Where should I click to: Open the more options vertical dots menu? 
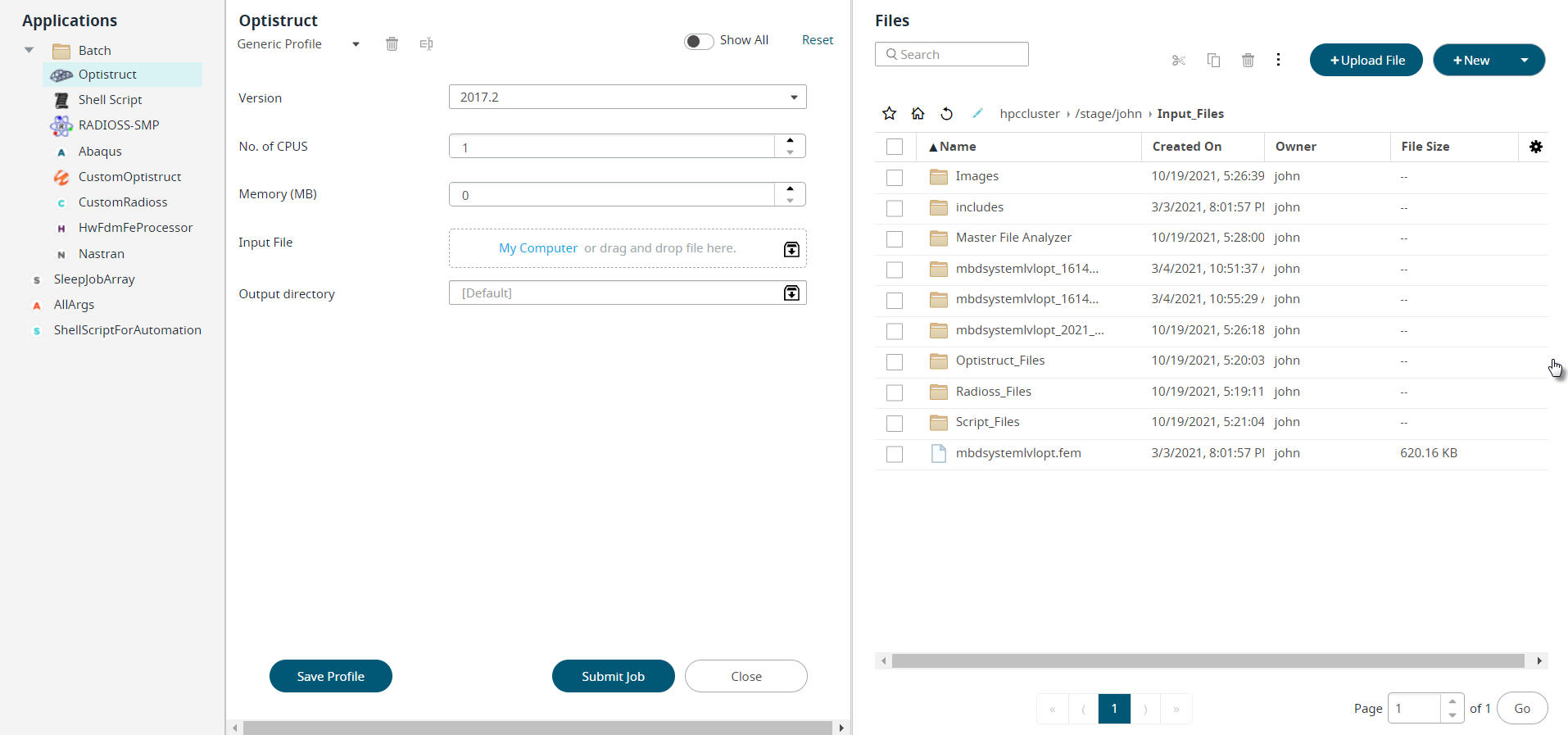click(x=1278, y=60)
